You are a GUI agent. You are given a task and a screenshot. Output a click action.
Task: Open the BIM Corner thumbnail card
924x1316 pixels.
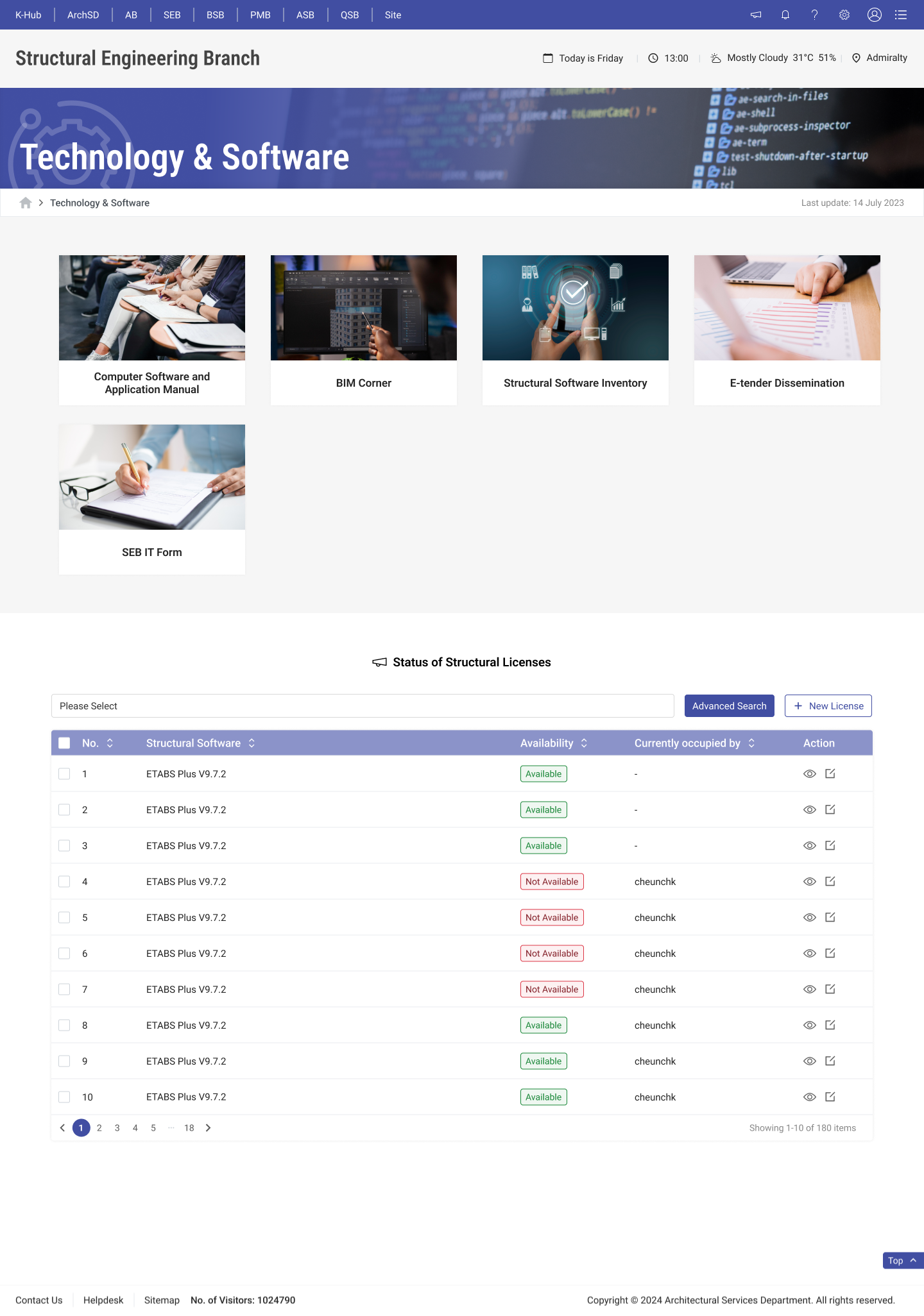pyautogui.click(x=363, y=330)
